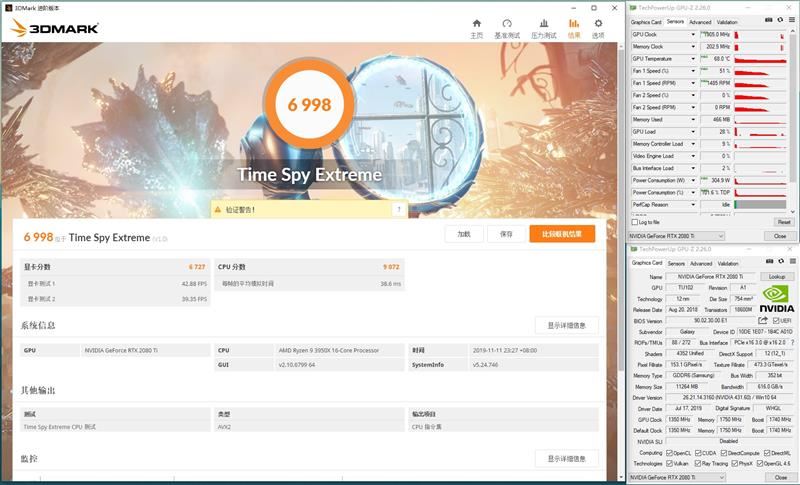Screen dimensions: 800x485
Task: Take screenshot via camera icon in GPU-Z Sensors window
Action: coord(769,20)
